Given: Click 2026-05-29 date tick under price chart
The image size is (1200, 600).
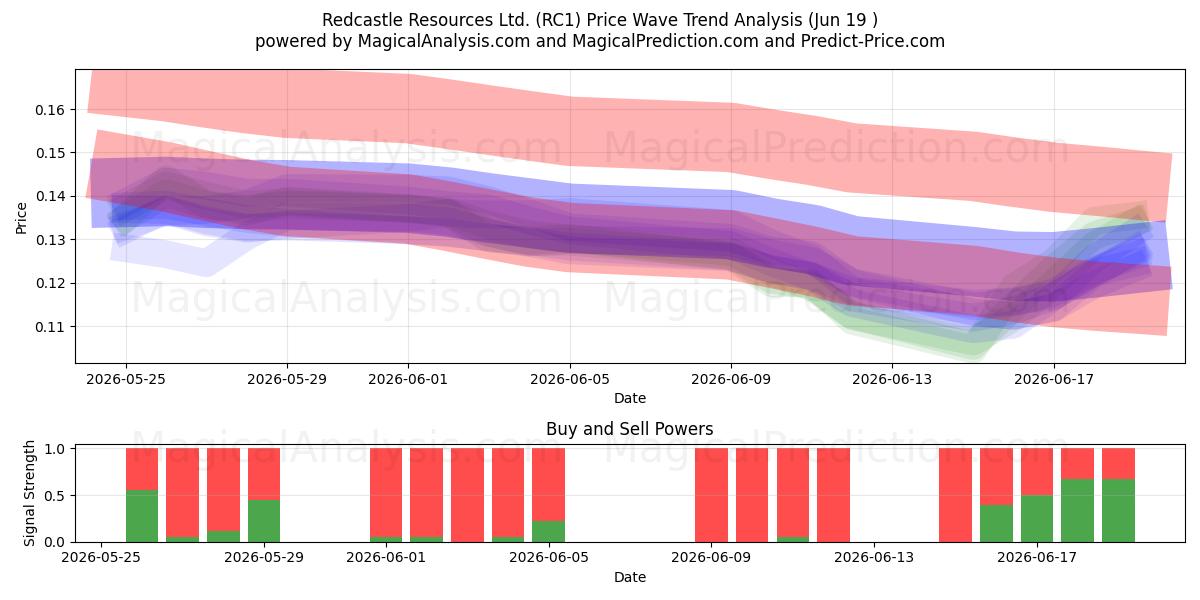Looking at the screenshot, I should pyautogui.click(x=287, y=380).
